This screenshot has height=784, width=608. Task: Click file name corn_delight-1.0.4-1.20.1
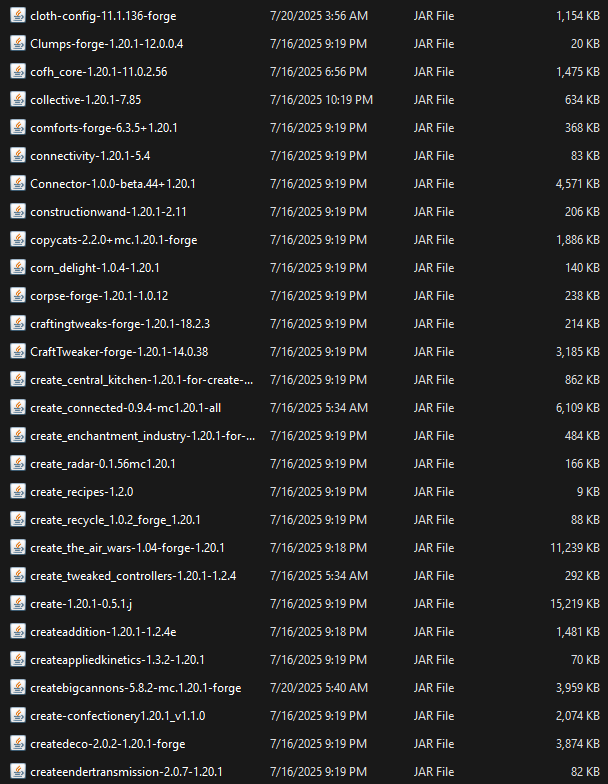(94, 268)
